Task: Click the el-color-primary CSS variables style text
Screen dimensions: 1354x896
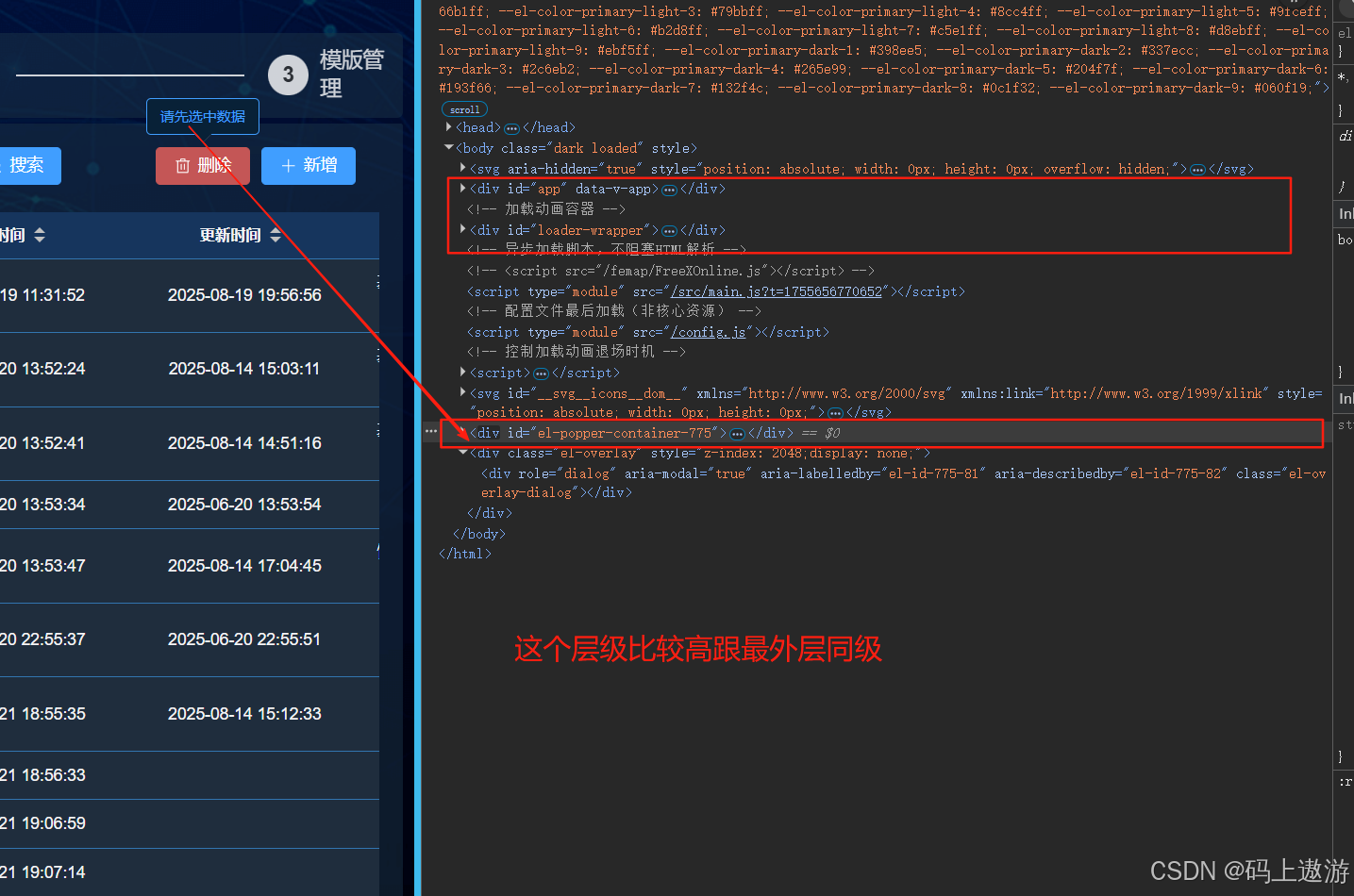Action: pyautogui.click(x=884, y=50)
